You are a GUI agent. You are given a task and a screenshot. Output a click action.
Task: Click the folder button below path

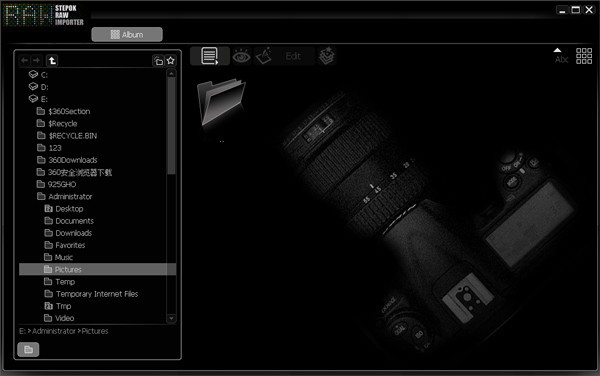[28, 349]
